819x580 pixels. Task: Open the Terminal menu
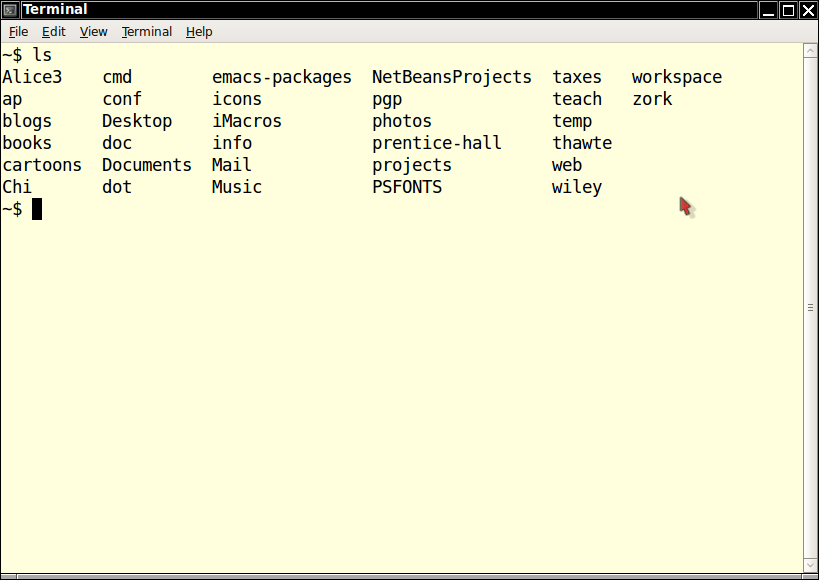[x=147, y=32]
